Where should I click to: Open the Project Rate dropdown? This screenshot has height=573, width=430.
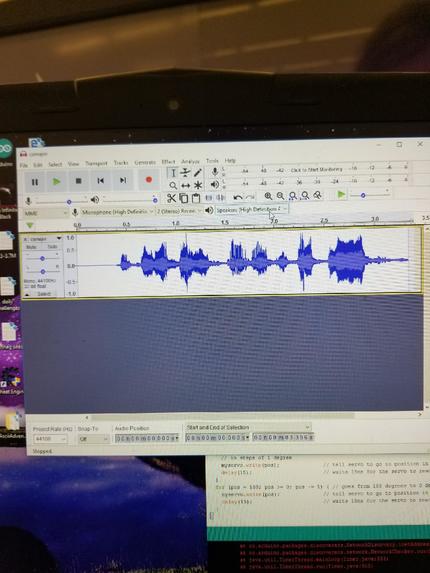click(x=50, y=439)
